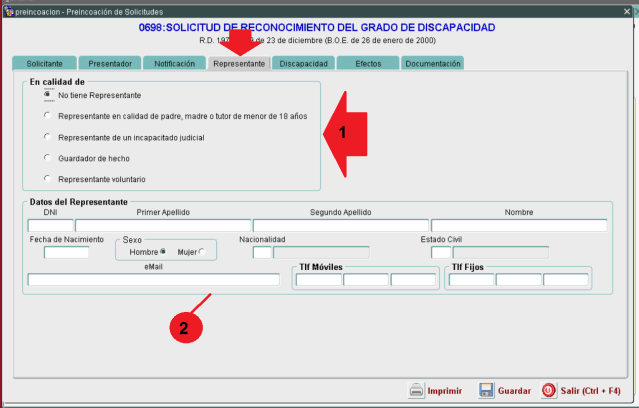Screen dimensions: 639x408
Task: Click the Segundo Apellido field
Action: 341,225
